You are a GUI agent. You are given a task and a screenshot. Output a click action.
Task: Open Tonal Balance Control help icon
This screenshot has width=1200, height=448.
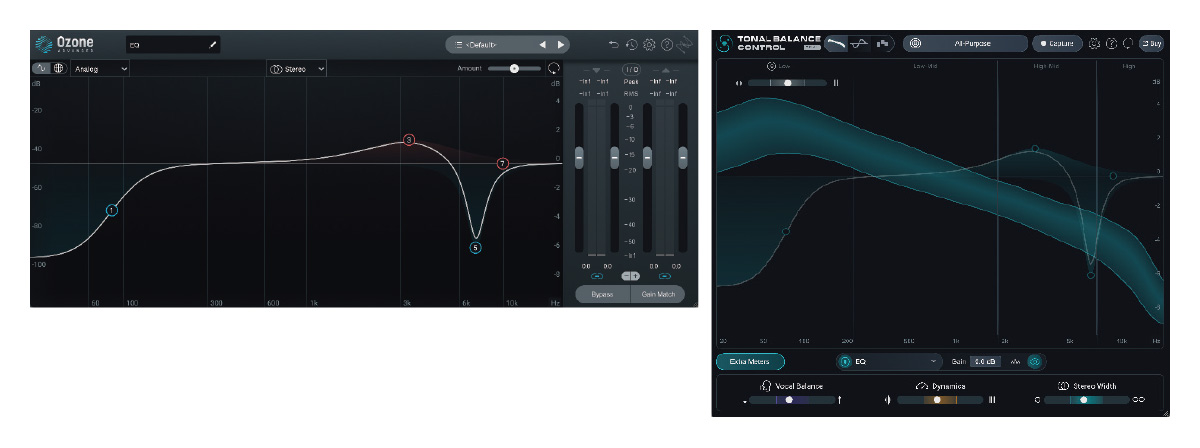[x=1111, y=44]
